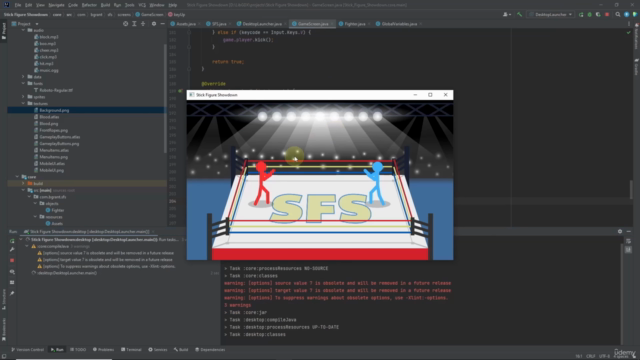Click the Debug bug icon in top toolbar
The image size is (640, 360).
589,14
